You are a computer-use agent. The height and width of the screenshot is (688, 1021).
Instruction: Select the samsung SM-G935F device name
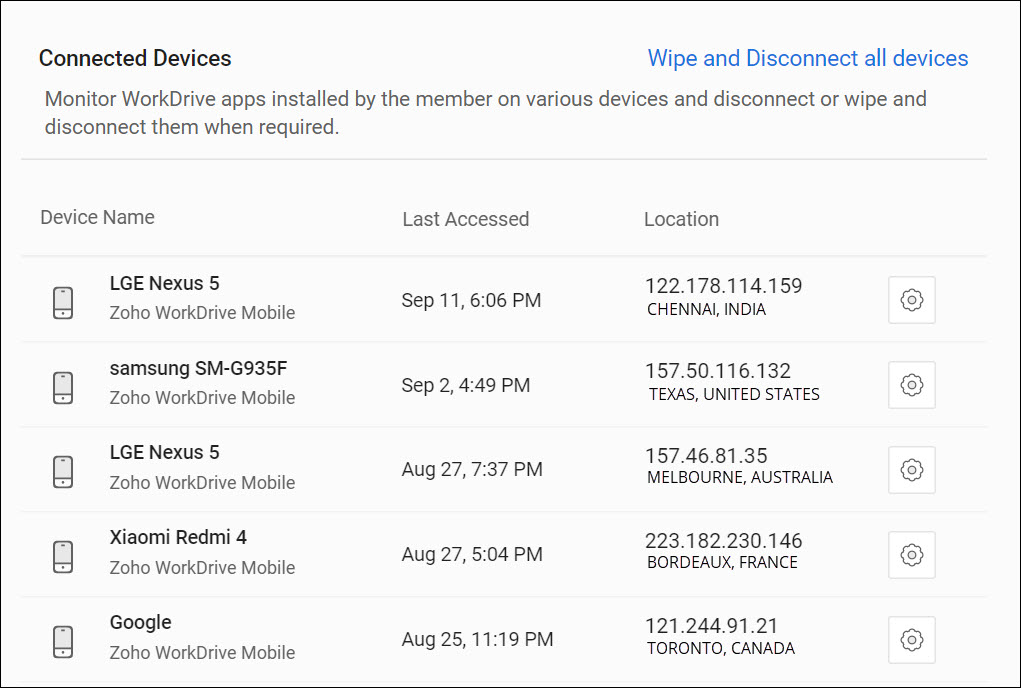198,368
